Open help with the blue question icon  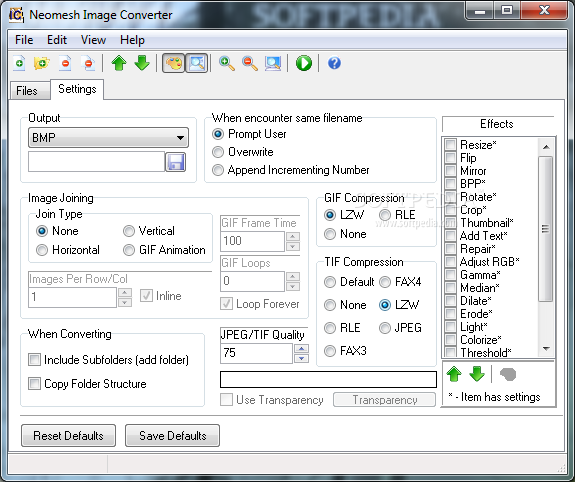tap(334, 63)
